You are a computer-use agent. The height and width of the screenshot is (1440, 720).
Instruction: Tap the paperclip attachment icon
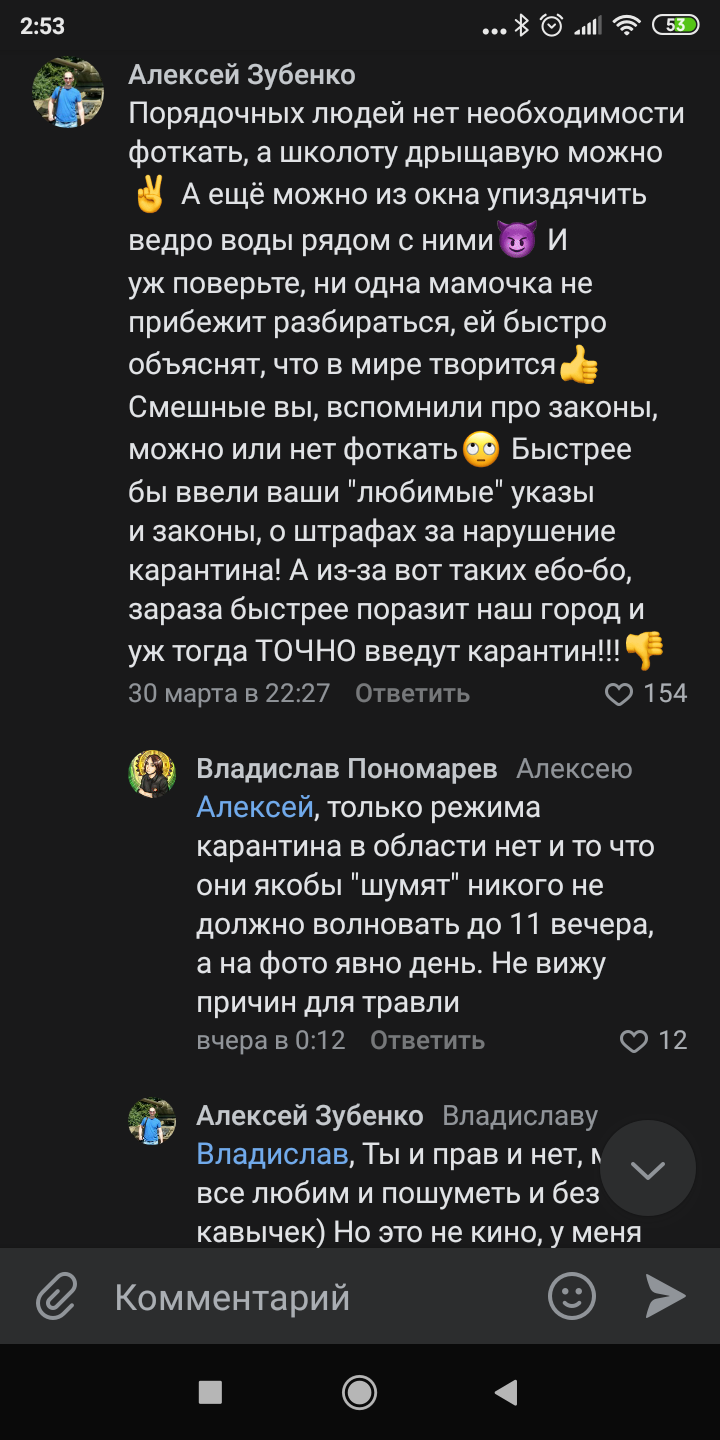pos(57,1297)
